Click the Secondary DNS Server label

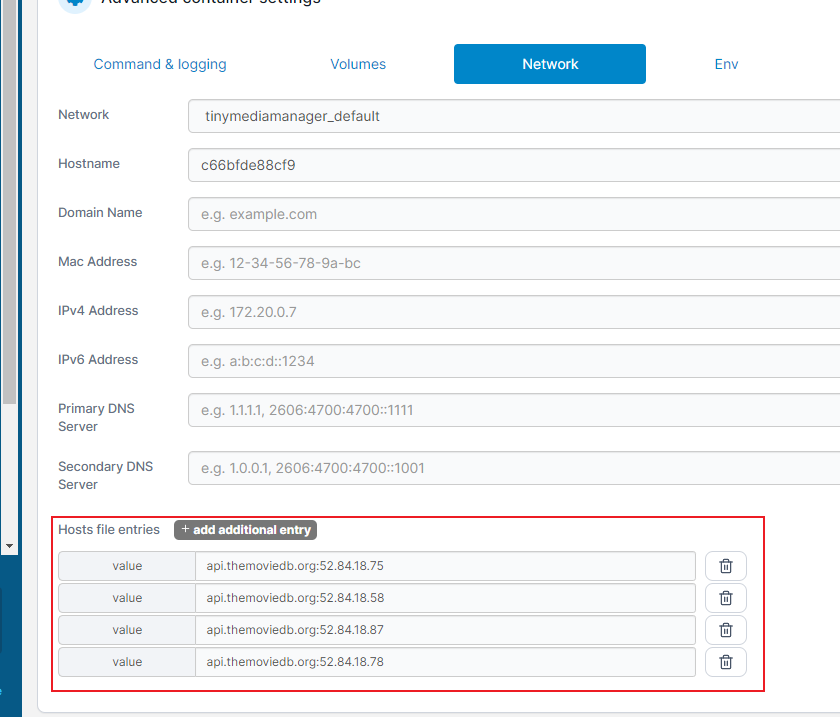(106, 475)
